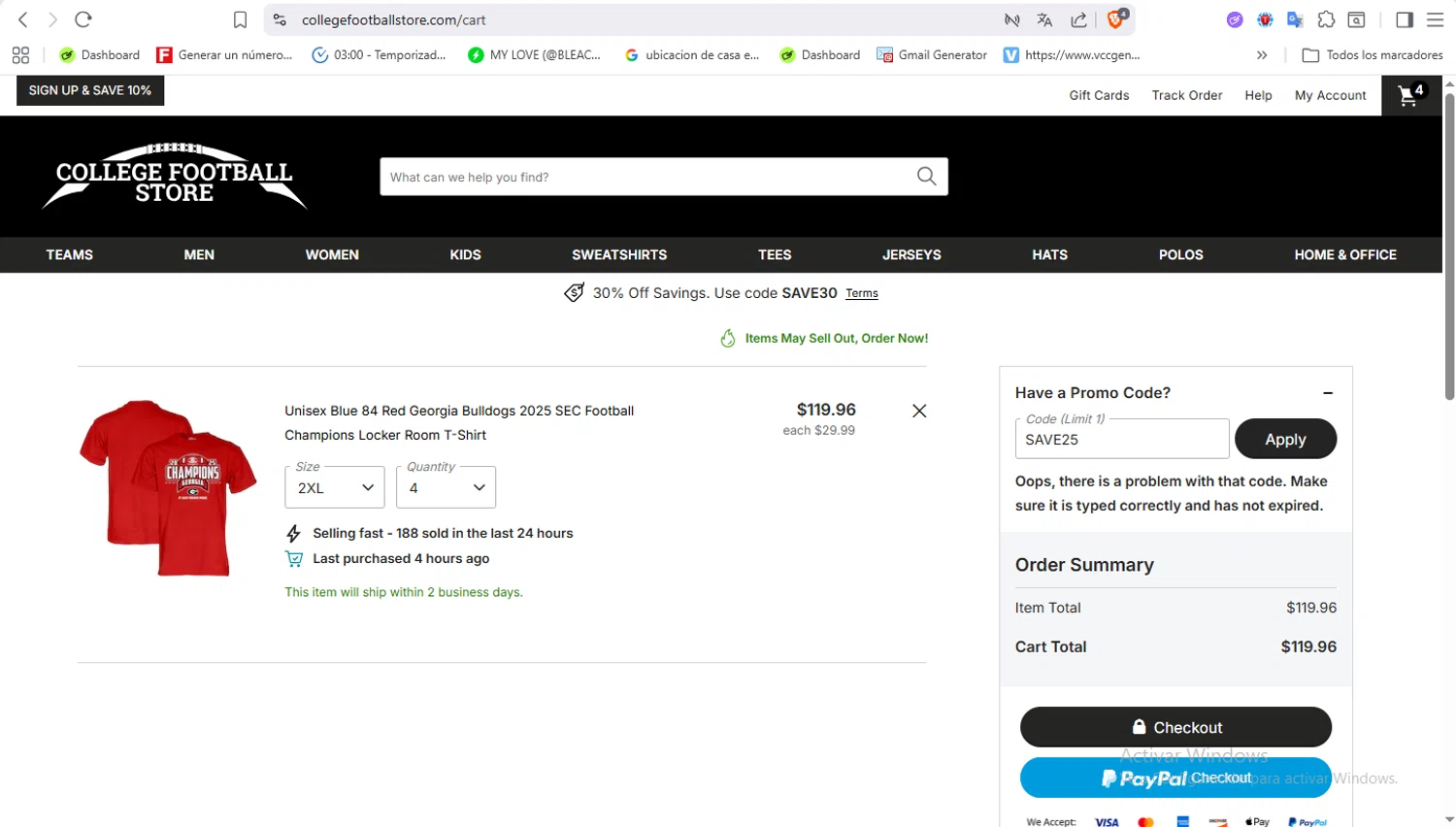Open the Track Order link

tap(1186, 95)
